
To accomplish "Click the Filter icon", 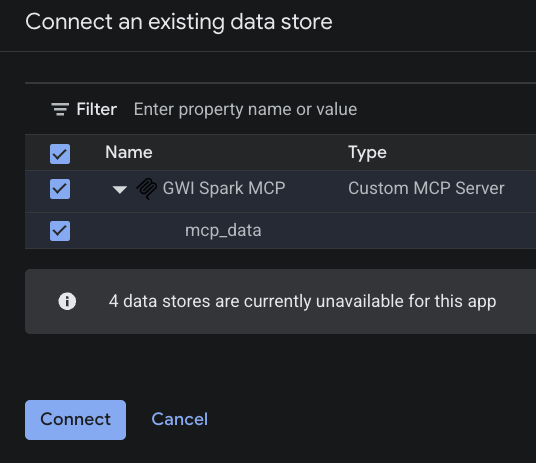I will (60, 109).
